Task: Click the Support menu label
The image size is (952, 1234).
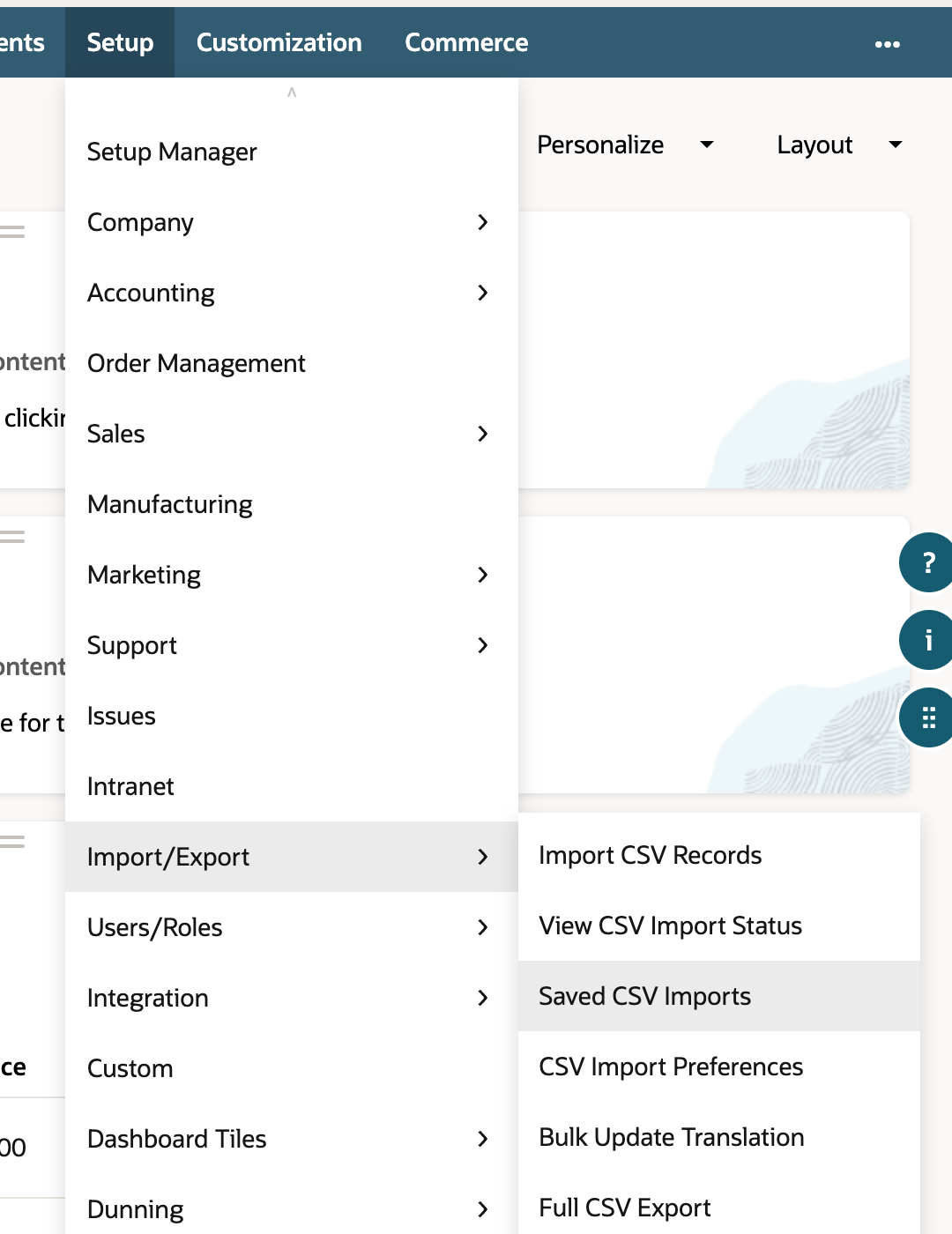Action: click(x=132, y=646)
